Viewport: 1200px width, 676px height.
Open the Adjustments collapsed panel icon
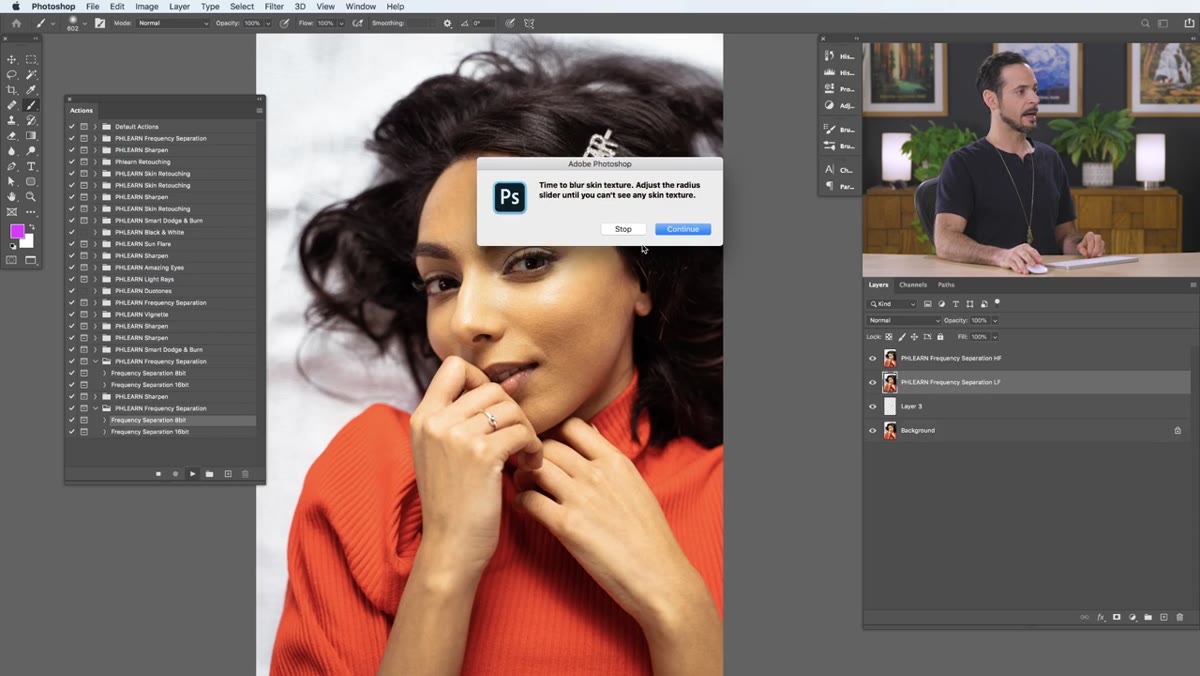(x=829, y=105)
